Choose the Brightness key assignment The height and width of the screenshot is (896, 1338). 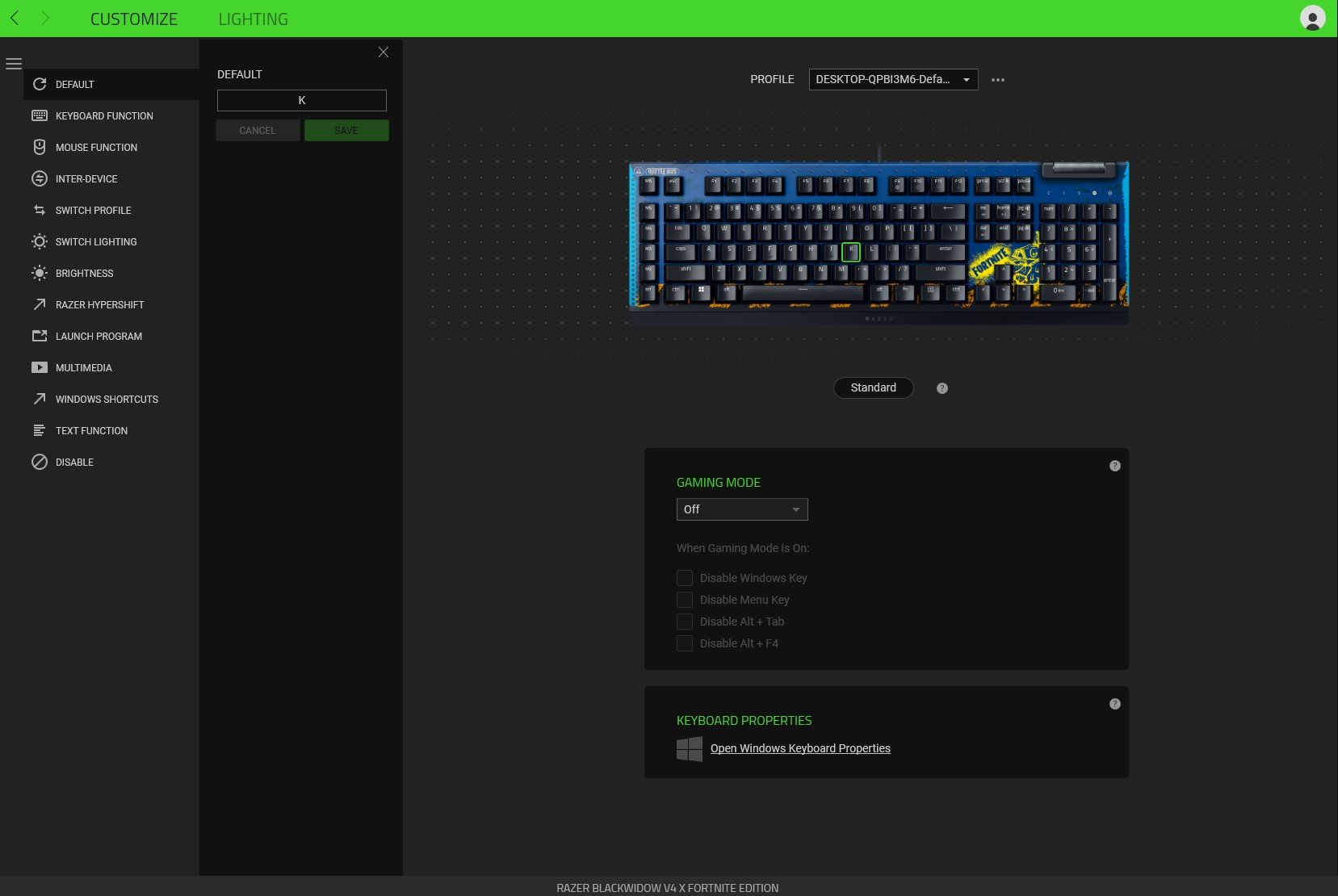(83, 273)
